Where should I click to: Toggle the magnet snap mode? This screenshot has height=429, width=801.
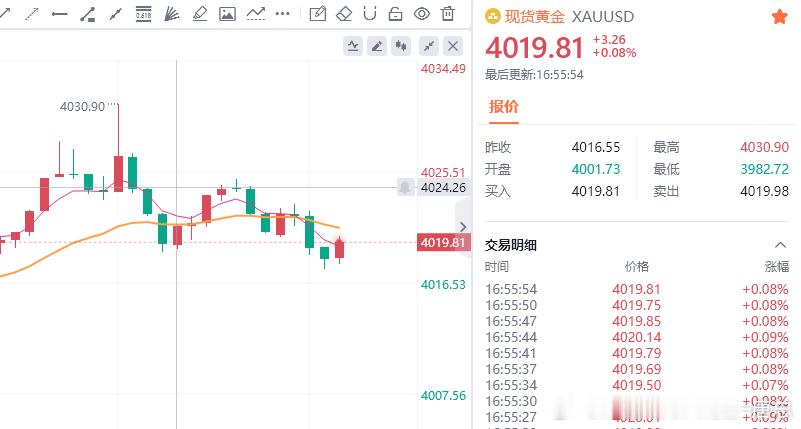coord(370,14)
